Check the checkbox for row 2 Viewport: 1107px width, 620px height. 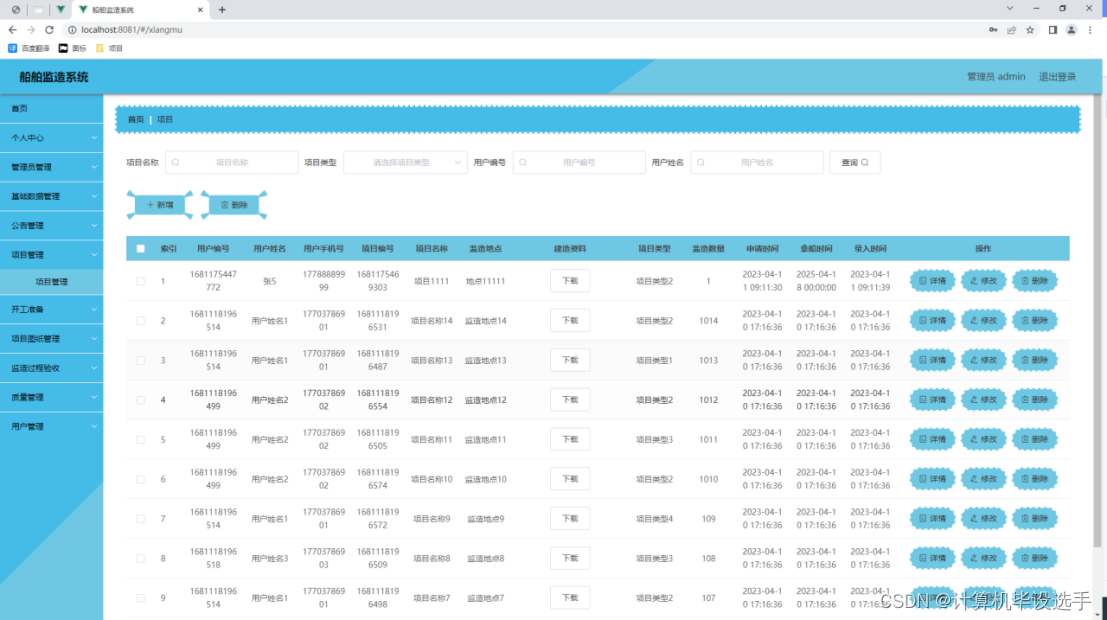coord(140,321)
